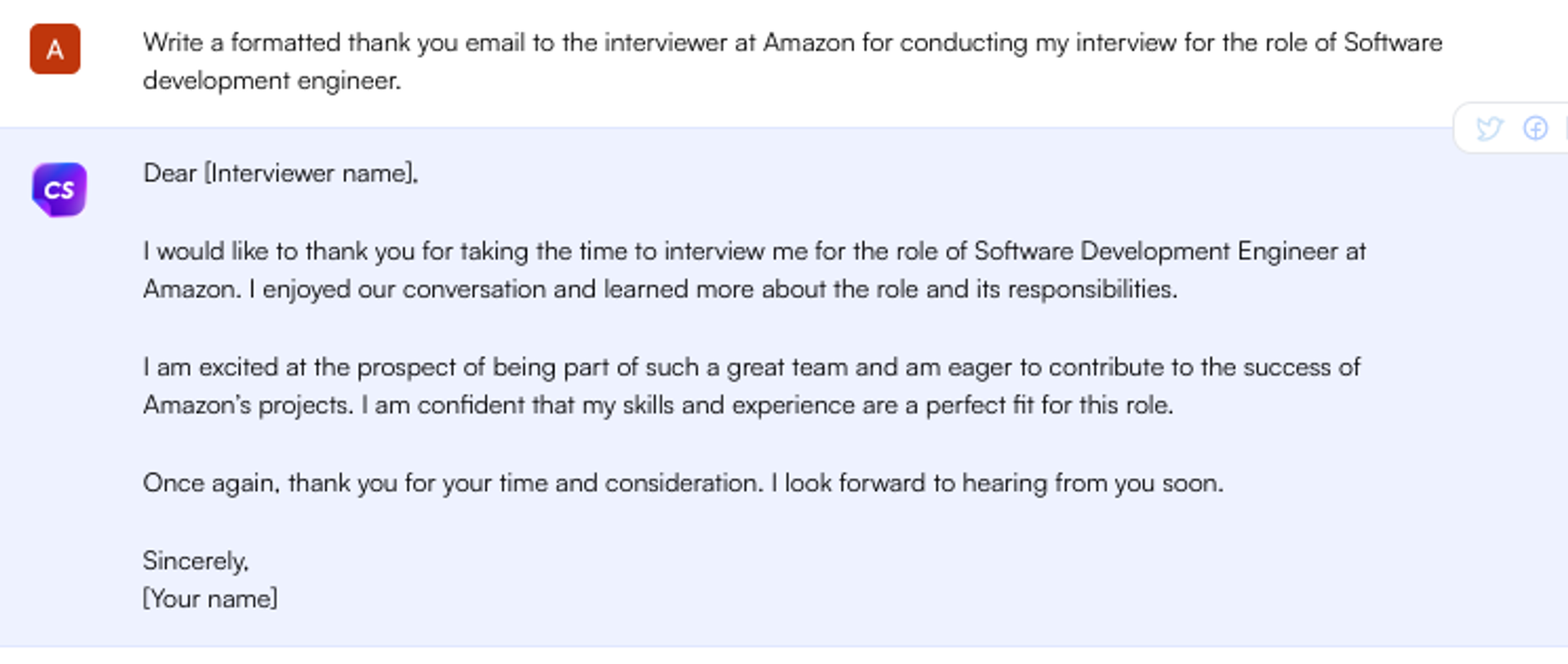The image size is (1568, 664).
Task: Click the word "Dear" in the greeting
Action: point(169,173)
